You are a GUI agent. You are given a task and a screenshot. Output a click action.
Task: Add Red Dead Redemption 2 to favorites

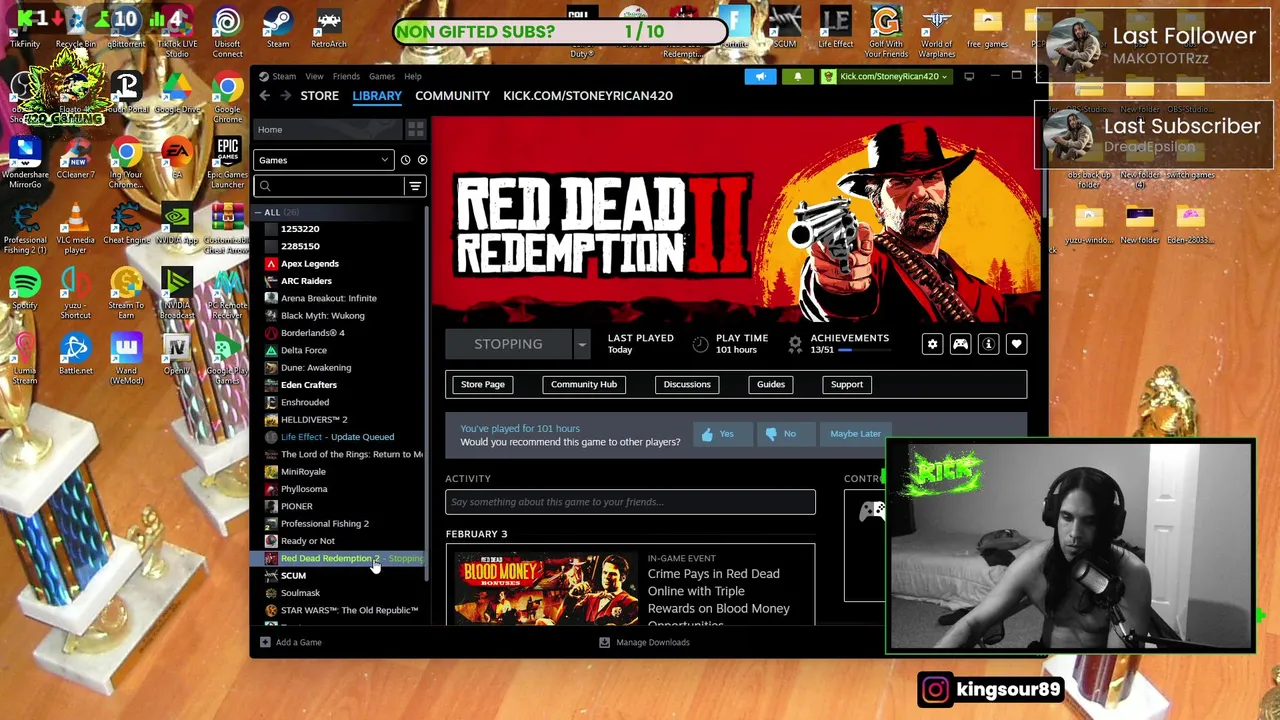[x=1016, y=345]
